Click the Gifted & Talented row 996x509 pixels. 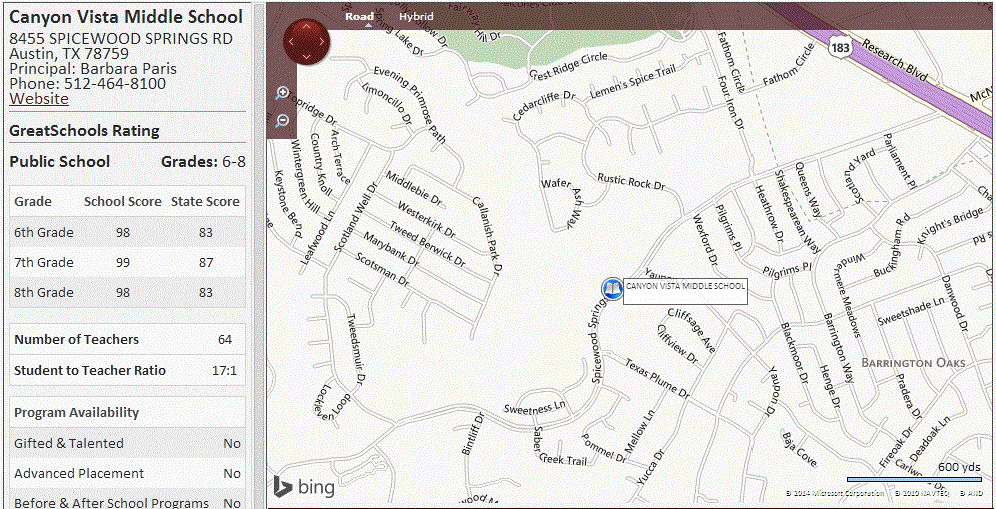[x=127, y=443]
